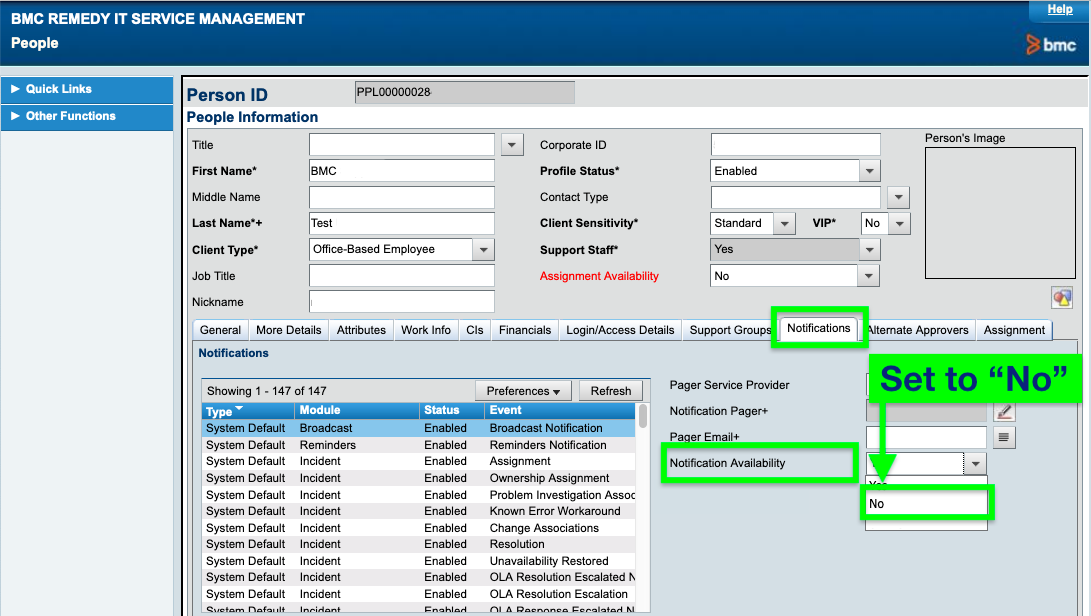1091x616 pixels.
Task: Select the Resolution event row
Action: pos(419,544)
